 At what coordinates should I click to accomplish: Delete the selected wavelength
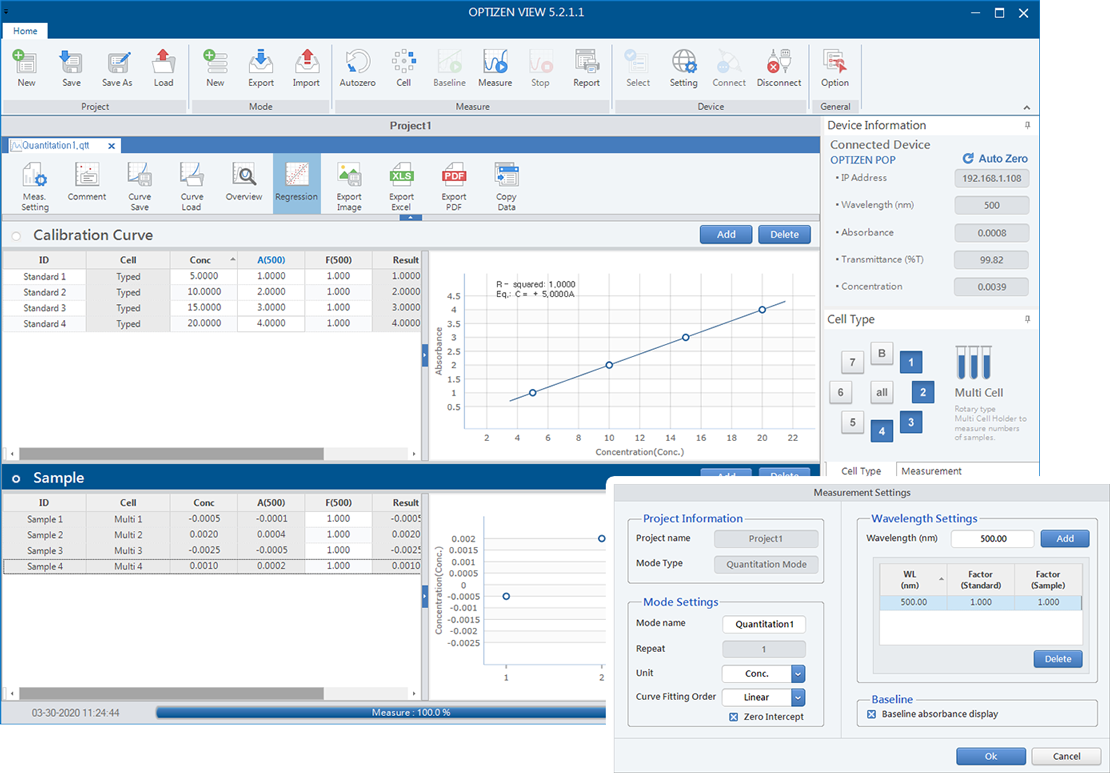(1058, 659)
